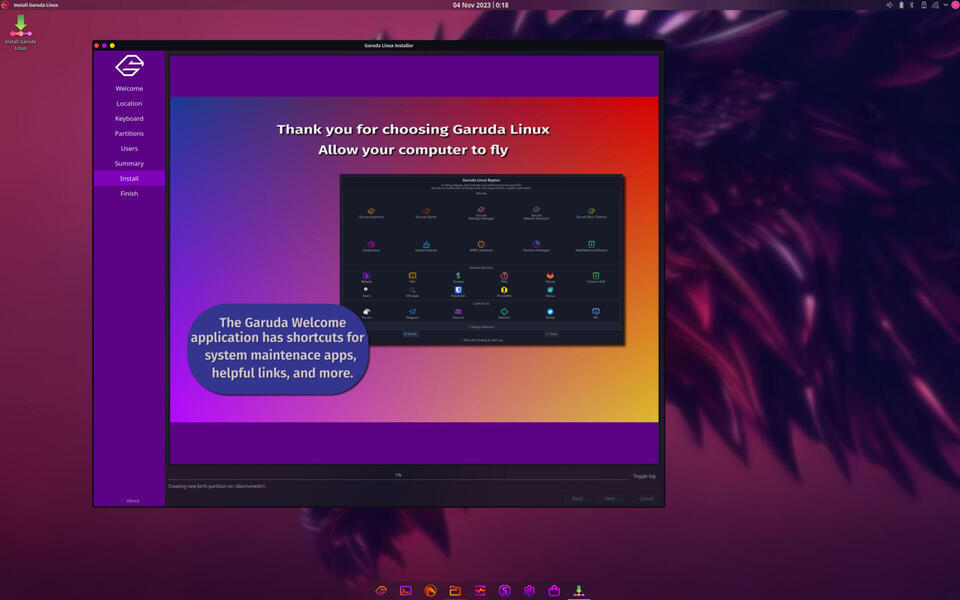Image resolution: width=960 pixels, height=600 pixels.
Task: Open the software store bag dock icon
Action: [554, 590]
